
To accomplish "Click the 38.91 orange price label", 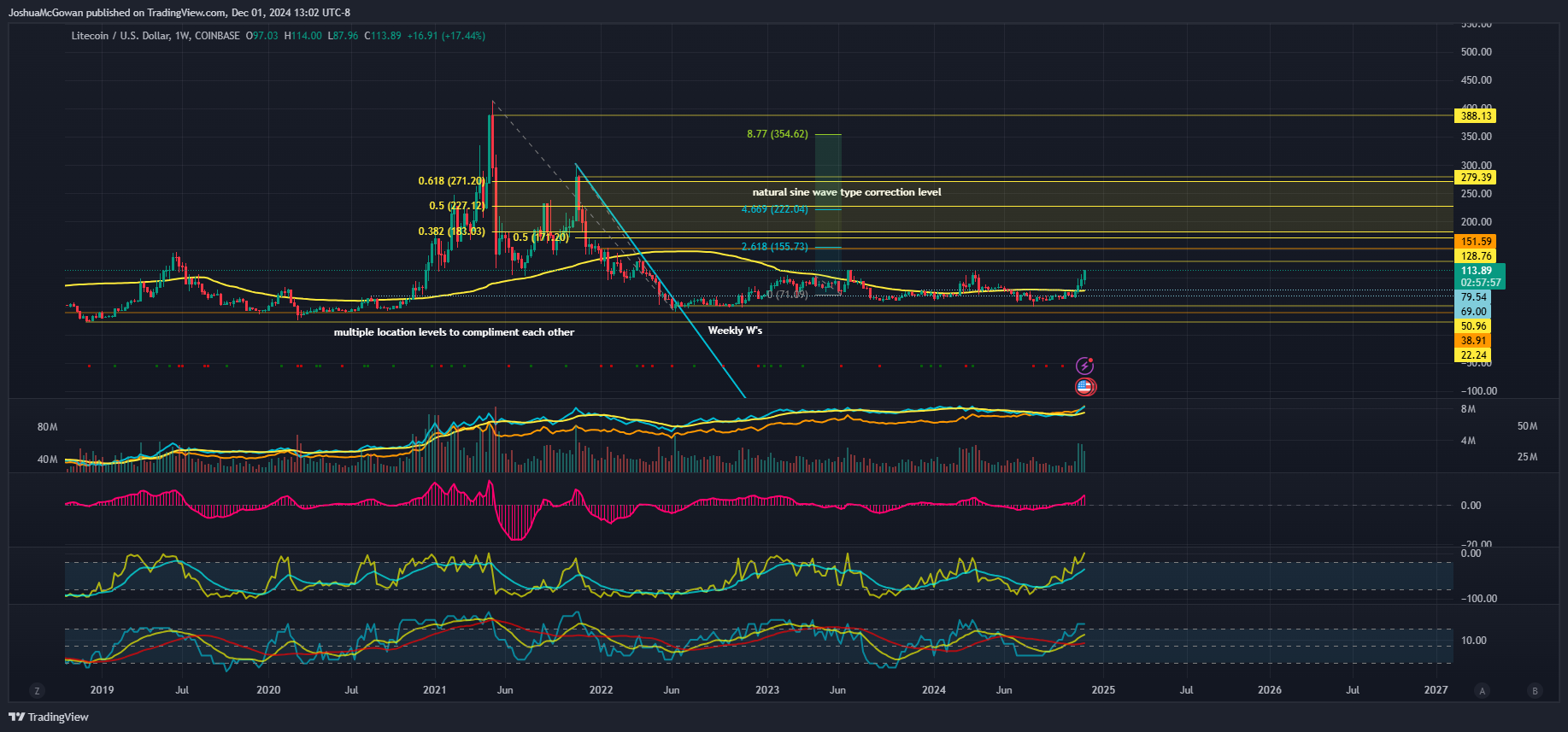I will [1473, 341].
